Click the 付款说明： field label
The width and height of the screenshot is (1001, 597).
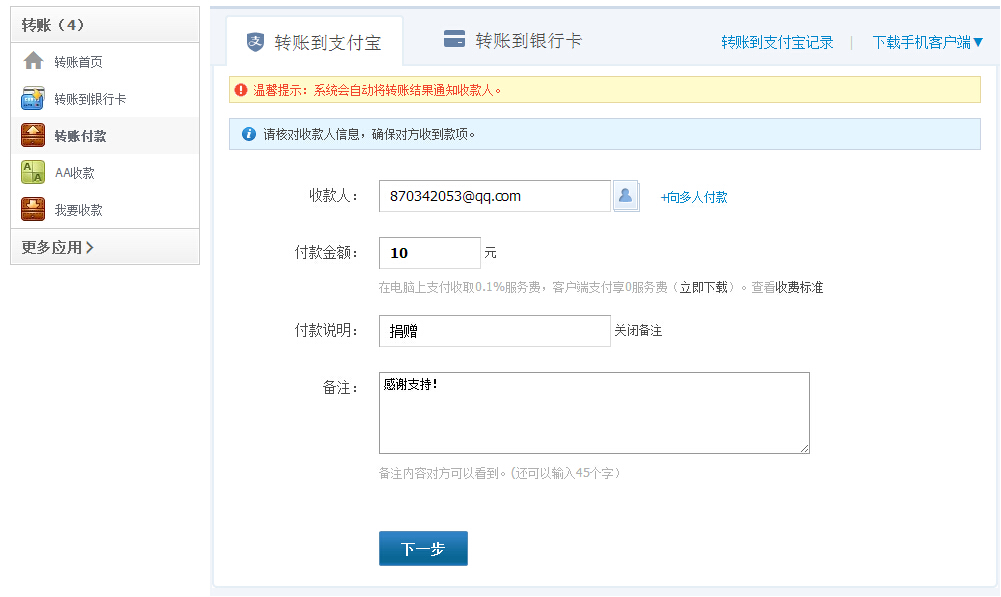[327, 330]
